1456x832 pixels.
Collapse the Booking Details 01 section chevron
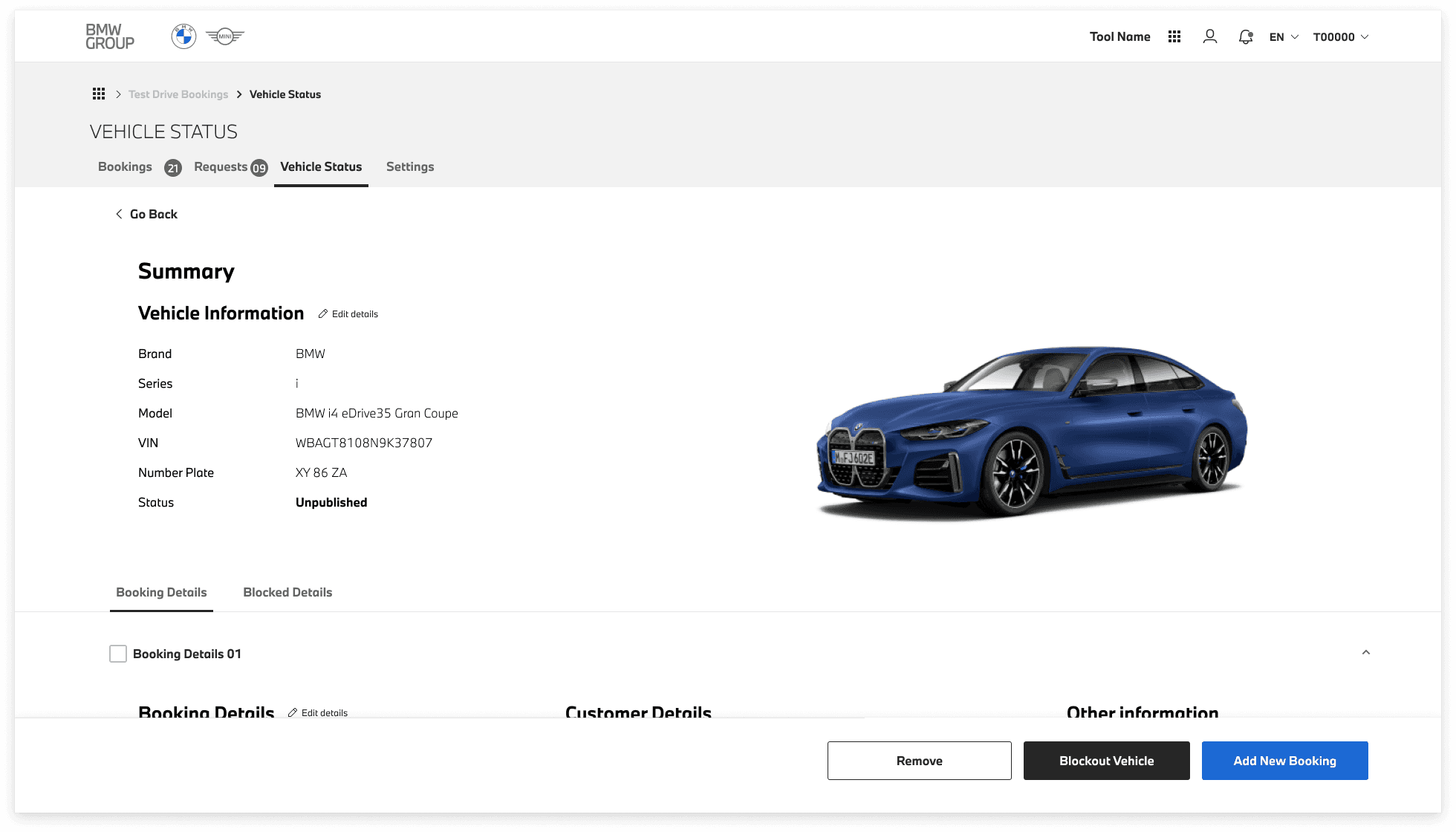click(x=1365, y=652)
